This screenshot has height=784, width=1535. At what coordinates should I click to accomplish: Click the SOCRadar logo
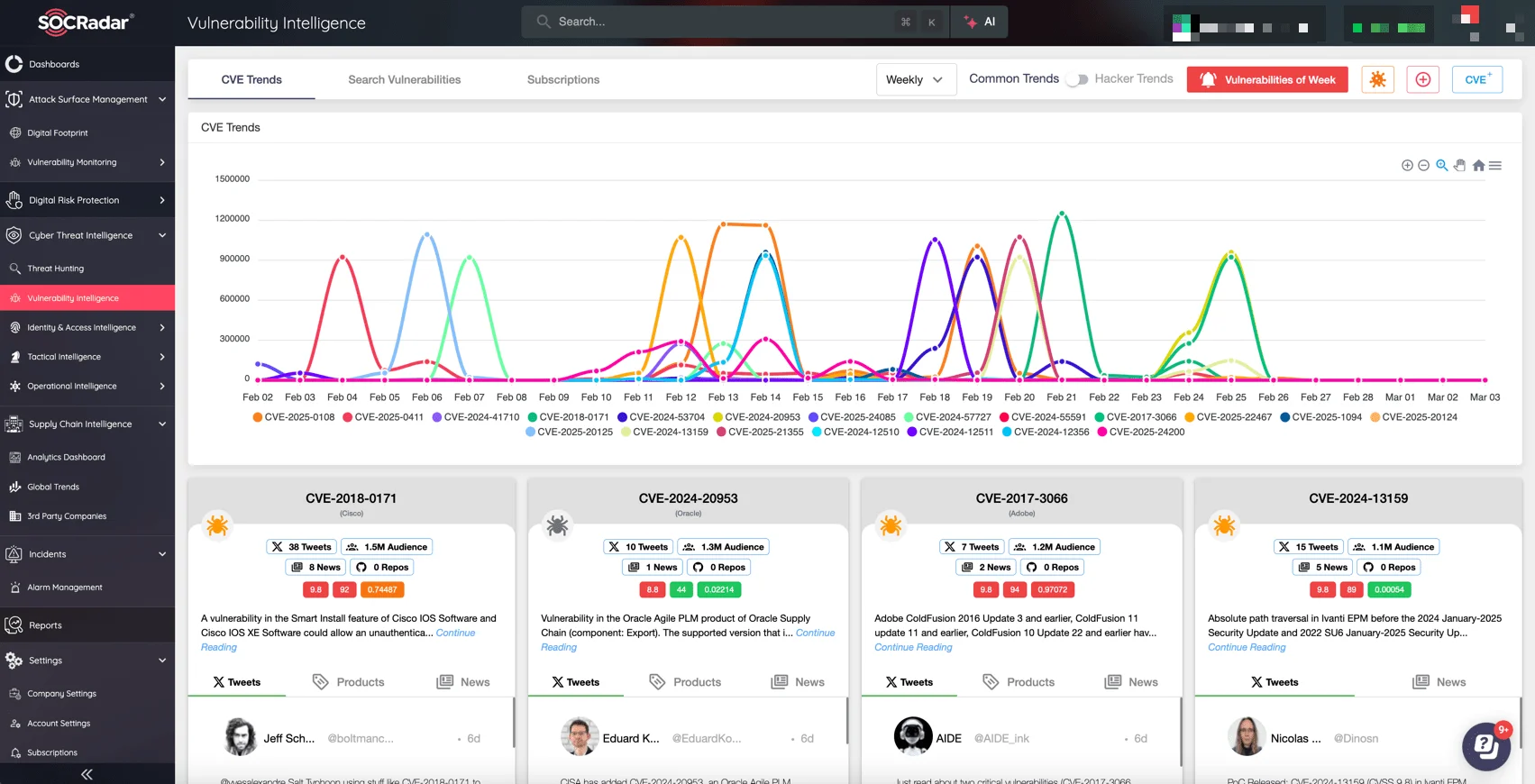coord(86,23)
